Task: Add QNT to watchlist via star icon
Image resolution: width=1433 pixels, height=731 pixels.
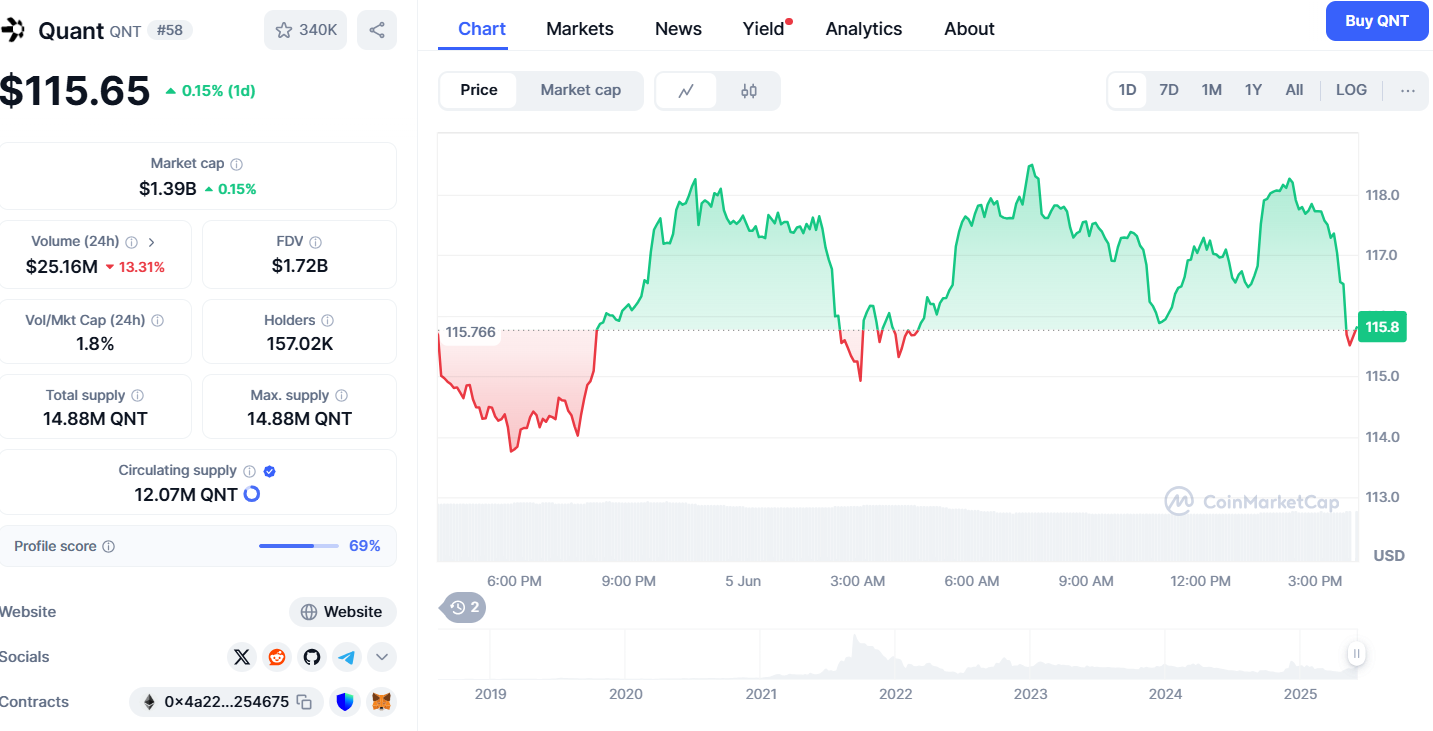Action: pos(284,30)
